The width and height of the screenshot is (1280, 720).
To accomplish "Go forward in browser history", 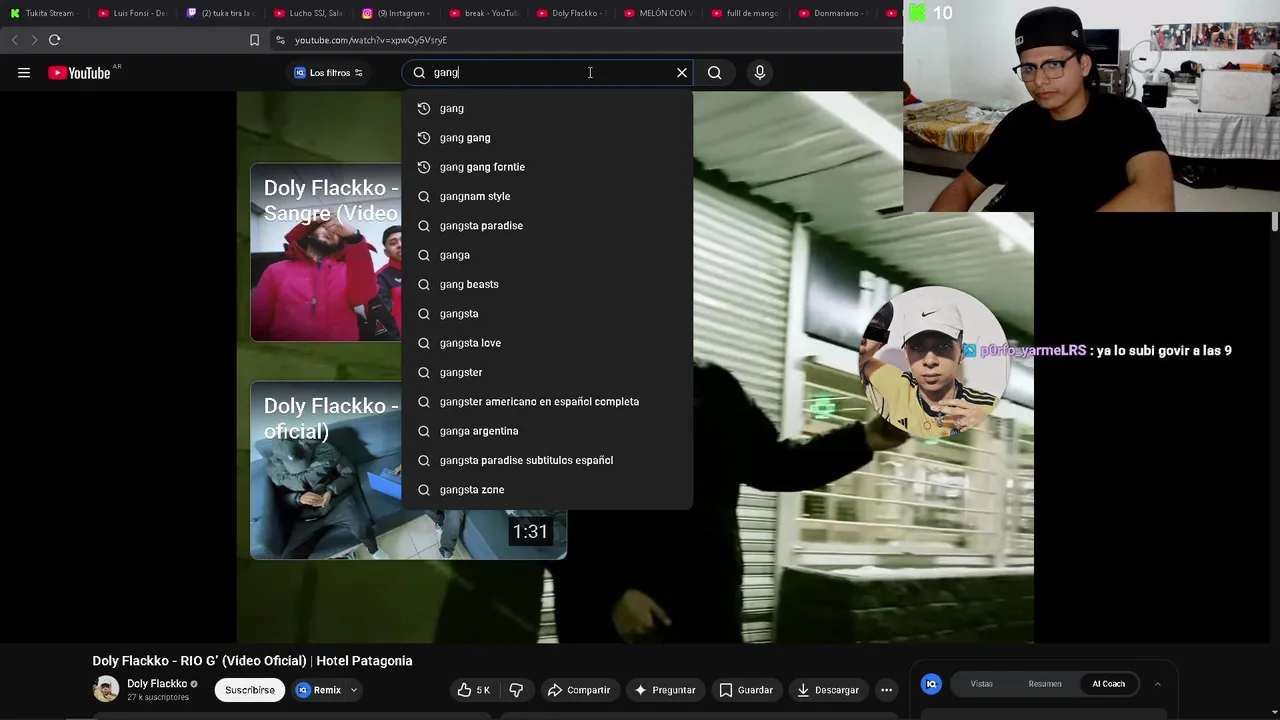I will pos(34,40).
